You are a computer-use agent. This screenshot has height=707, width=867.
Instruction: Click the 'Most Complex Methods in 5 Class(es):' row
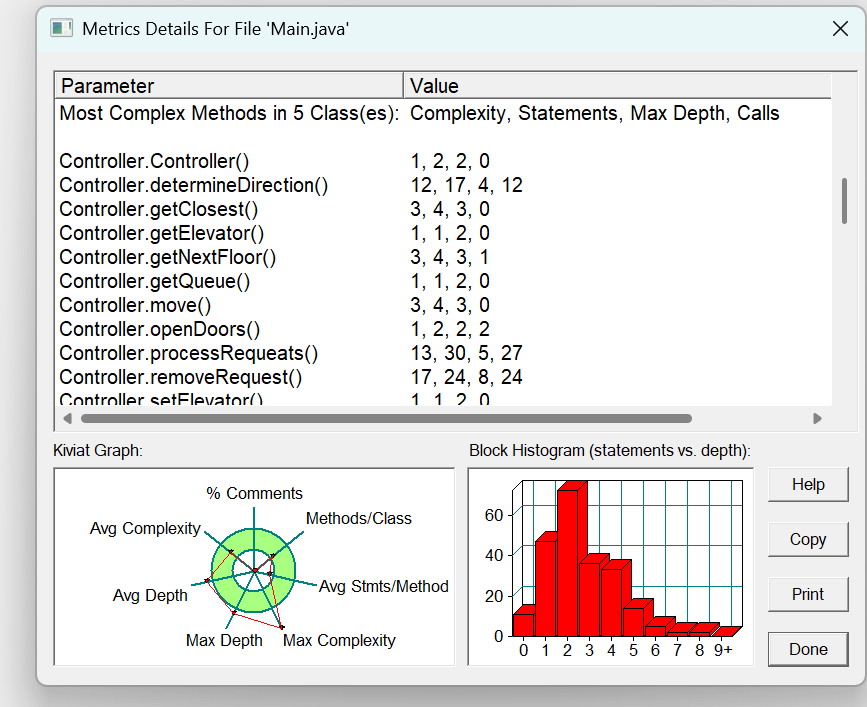coord(444,113)
